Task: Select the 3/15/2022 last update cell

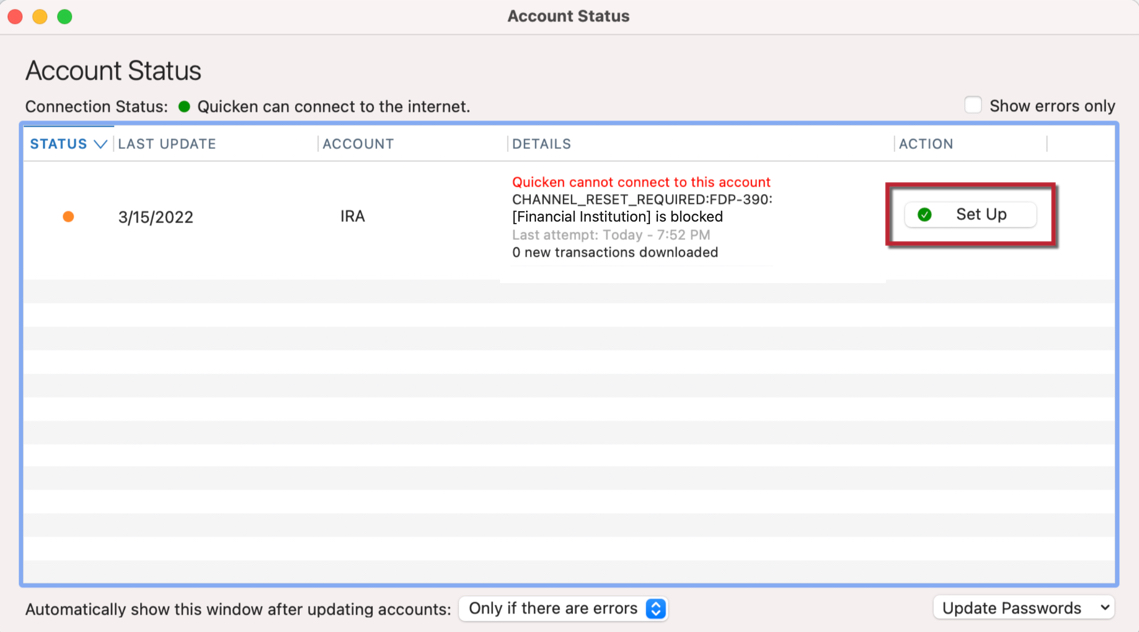Action: click(155, 217)
